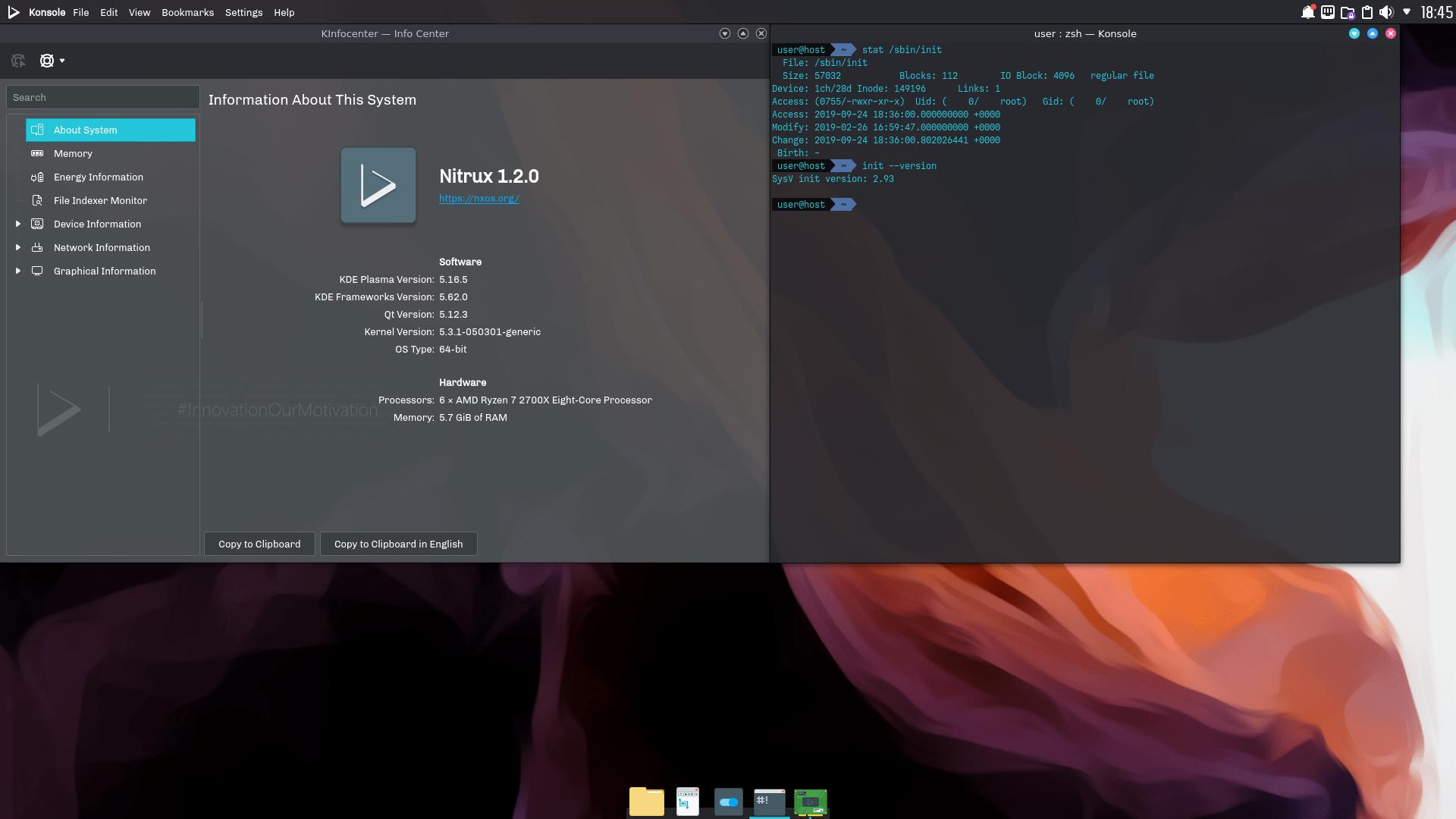Focus the Search field in KInfocenter sidebar
Screen dimensions: 1456x819
[x=103, y=97]
